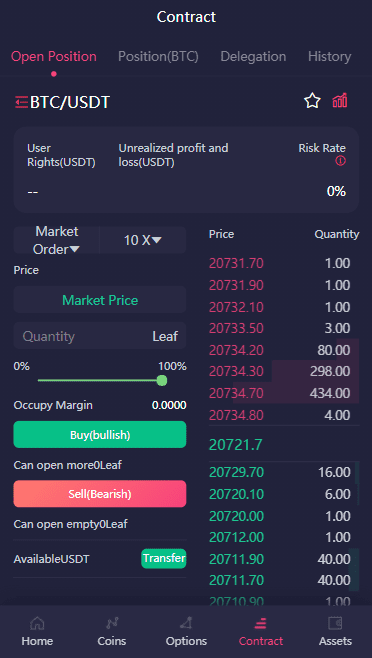Add BTC/USDT to favorites with star icon

(312, 101)
